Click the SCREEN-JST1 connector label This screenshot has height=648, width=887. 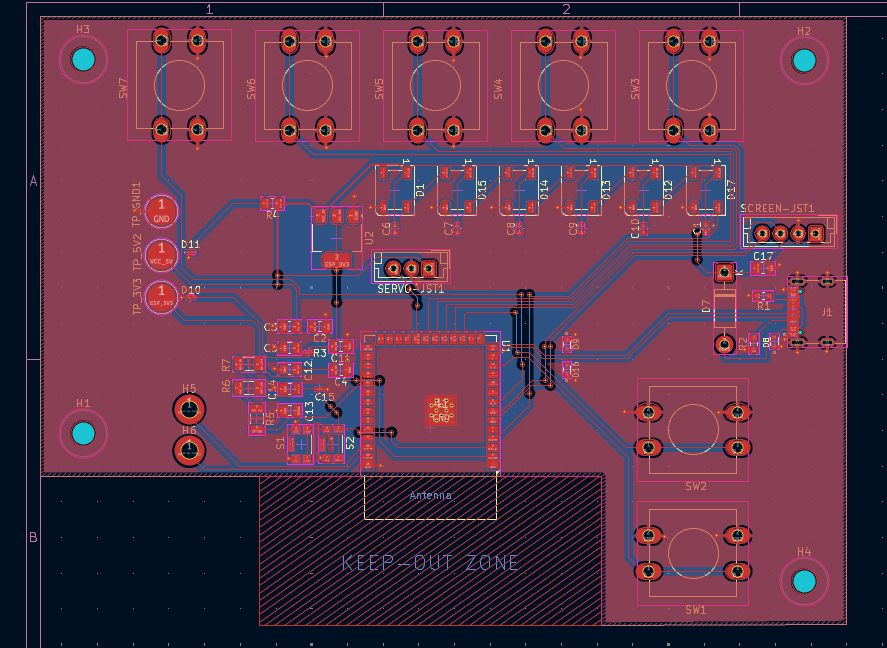[777, 209]
